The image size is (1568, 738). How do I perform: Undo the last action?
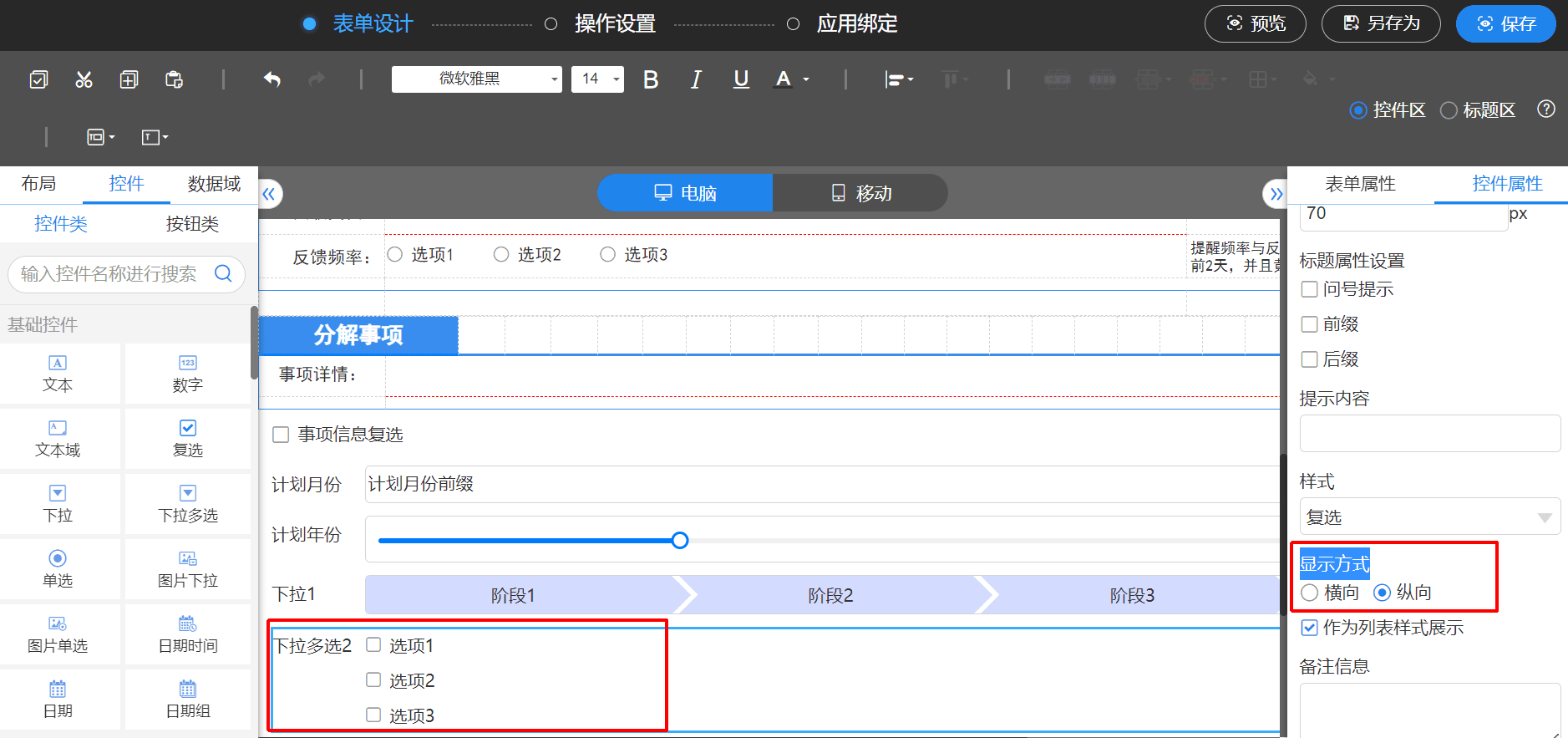(x=272, y=79)
